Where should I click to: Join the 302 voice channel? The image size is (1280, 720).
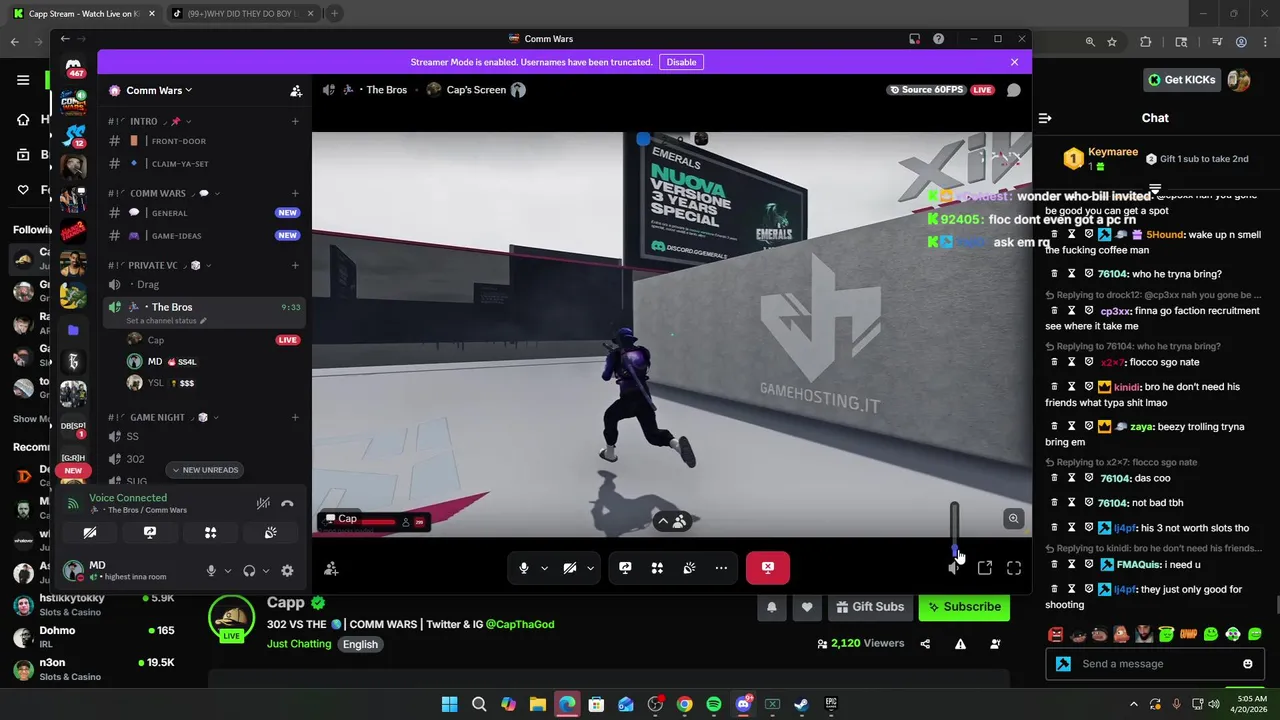205,459
